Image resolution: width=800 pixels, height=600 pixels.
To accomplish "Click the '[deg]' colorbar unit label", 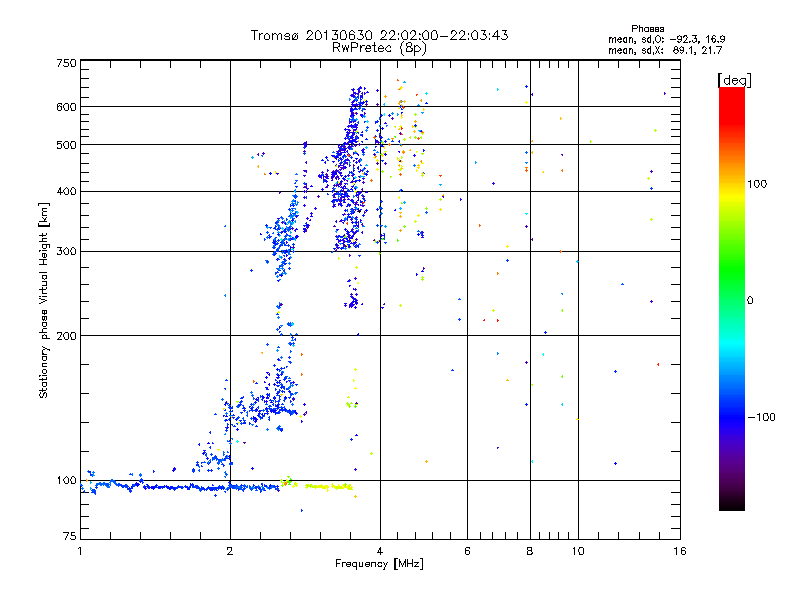I will pos(734,80).
